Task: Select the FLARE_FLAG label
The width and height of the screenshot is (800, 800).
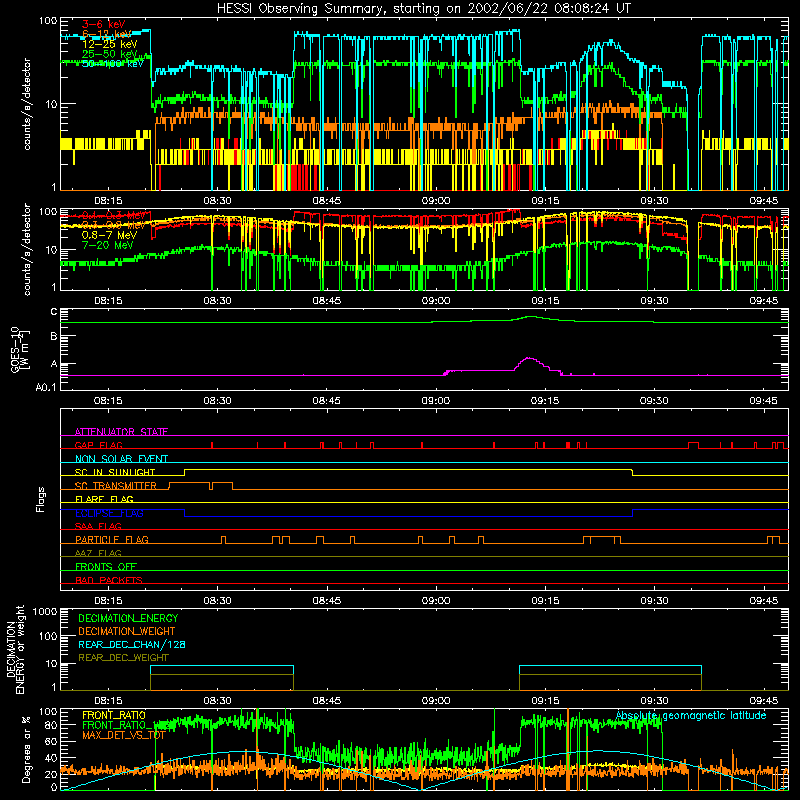Action: tap(104, 499)
